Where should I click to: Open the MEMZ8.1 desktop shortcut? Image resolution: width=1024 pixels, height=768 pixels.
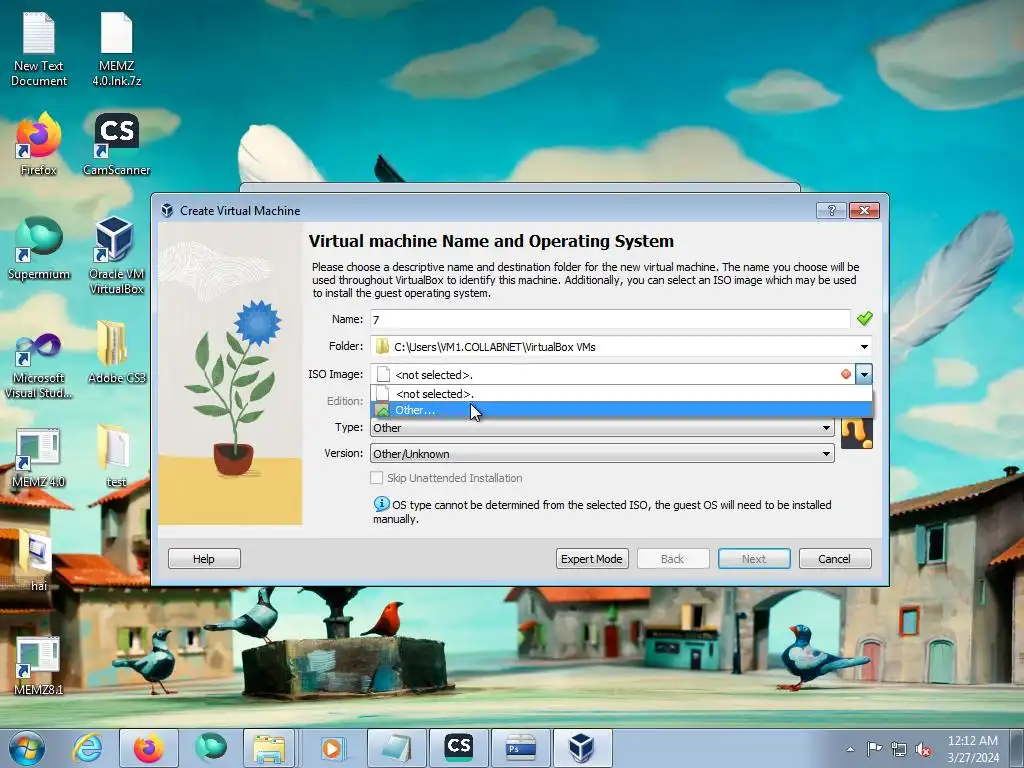click(39, 664)
